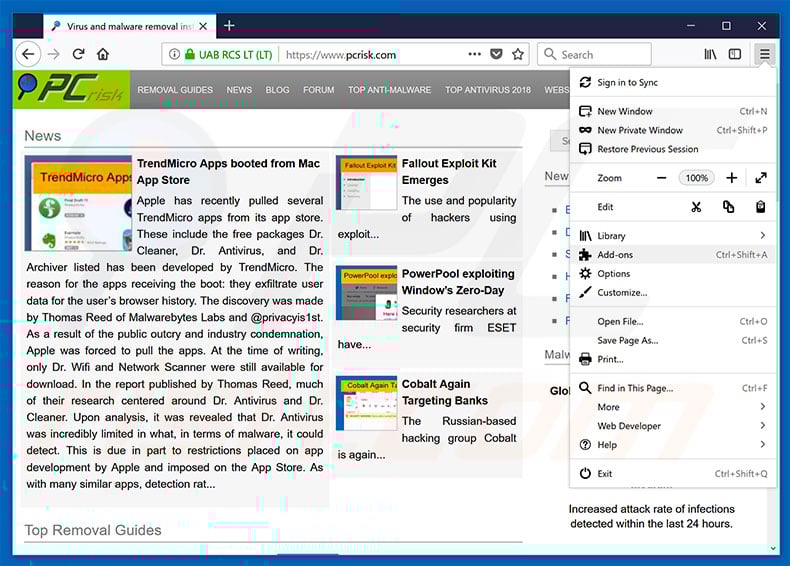Viewport: 790px width, 566px height.
Task: Click the Fallout Exploit Kit thumbnail
Action: tap(366, 182)
